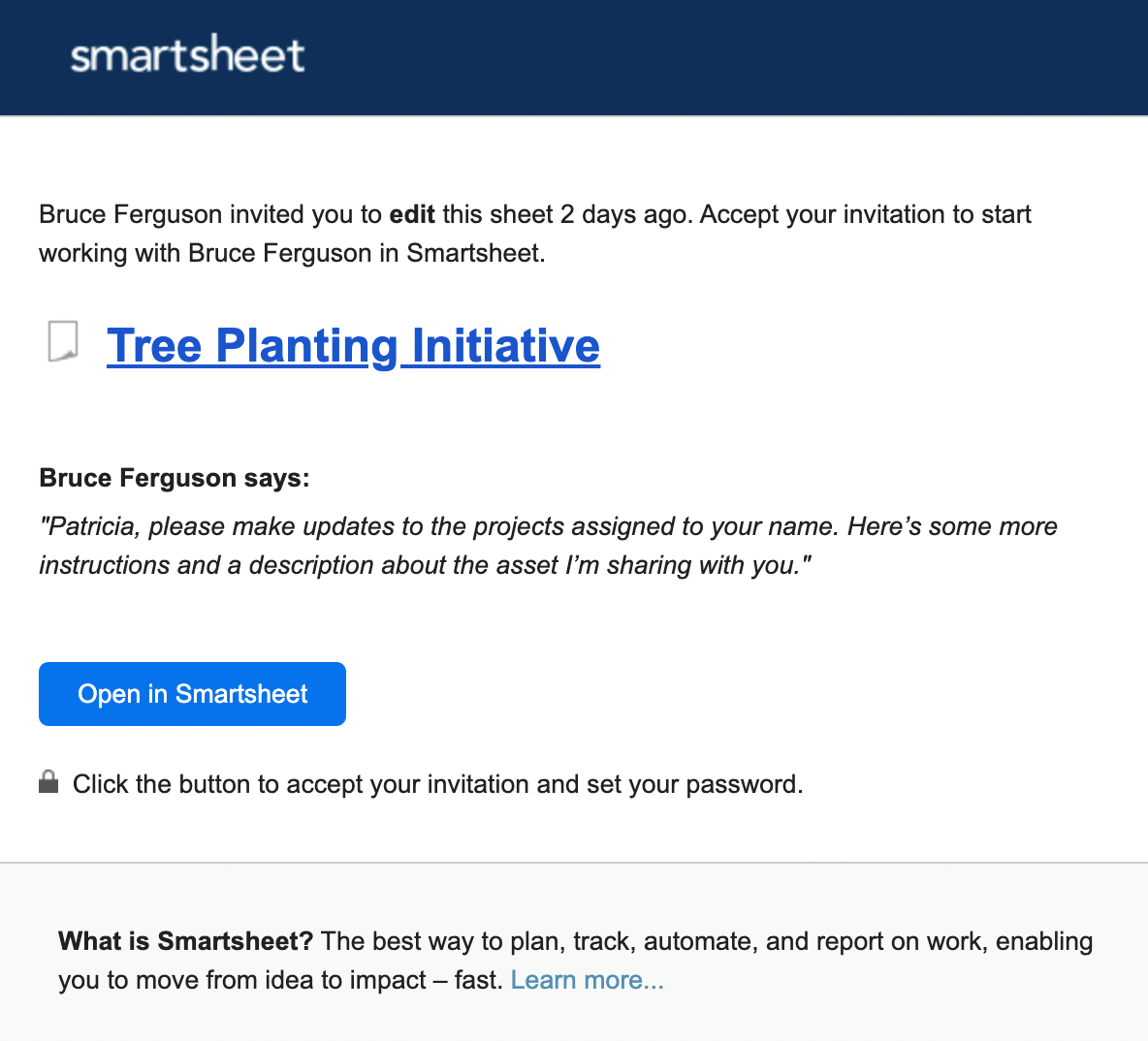The width and height of the screenshot is (1148, 1041).
Task: Click the password setup instruction line
Action: (x=436, y=783)
